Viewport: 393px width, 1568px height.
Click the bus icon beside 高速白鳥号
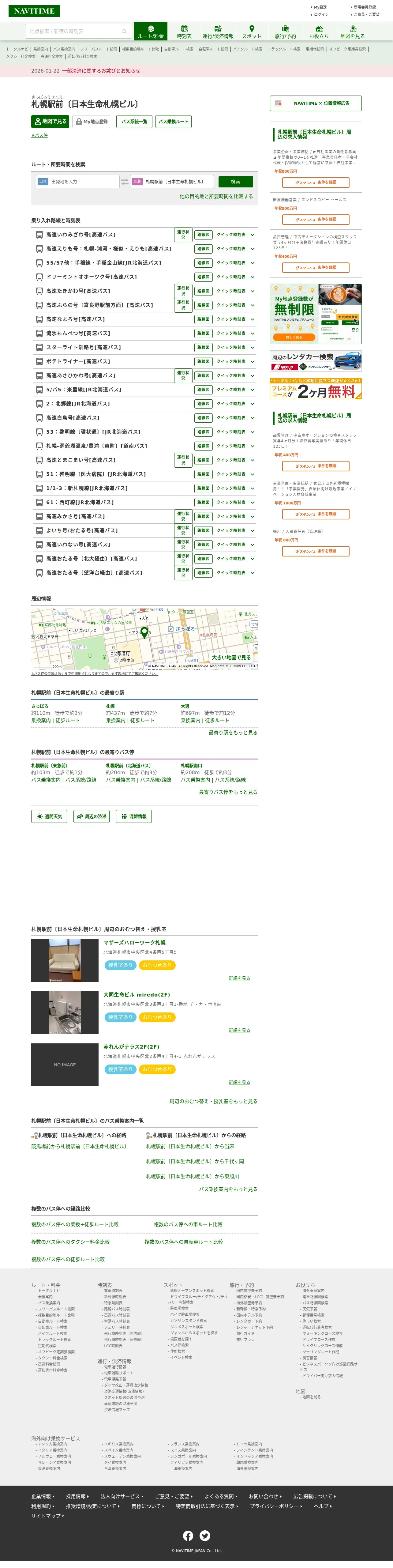pos(39,417)
